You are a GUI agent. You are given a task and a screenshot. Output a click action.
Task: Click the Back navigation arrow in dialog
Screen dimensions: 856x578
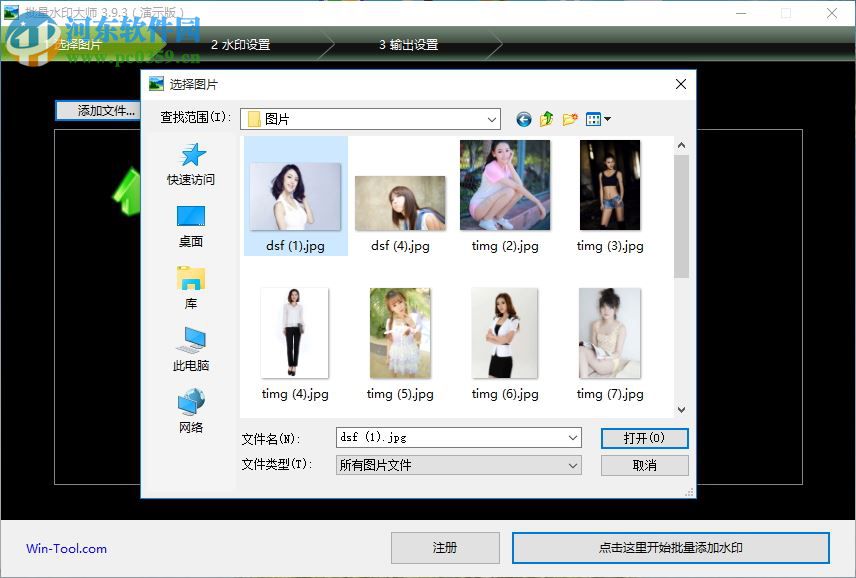523,119
